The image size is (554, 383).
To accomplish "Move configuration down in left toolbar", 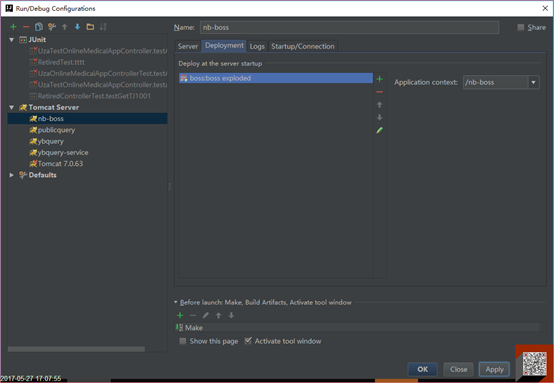I will pos(77,27).
